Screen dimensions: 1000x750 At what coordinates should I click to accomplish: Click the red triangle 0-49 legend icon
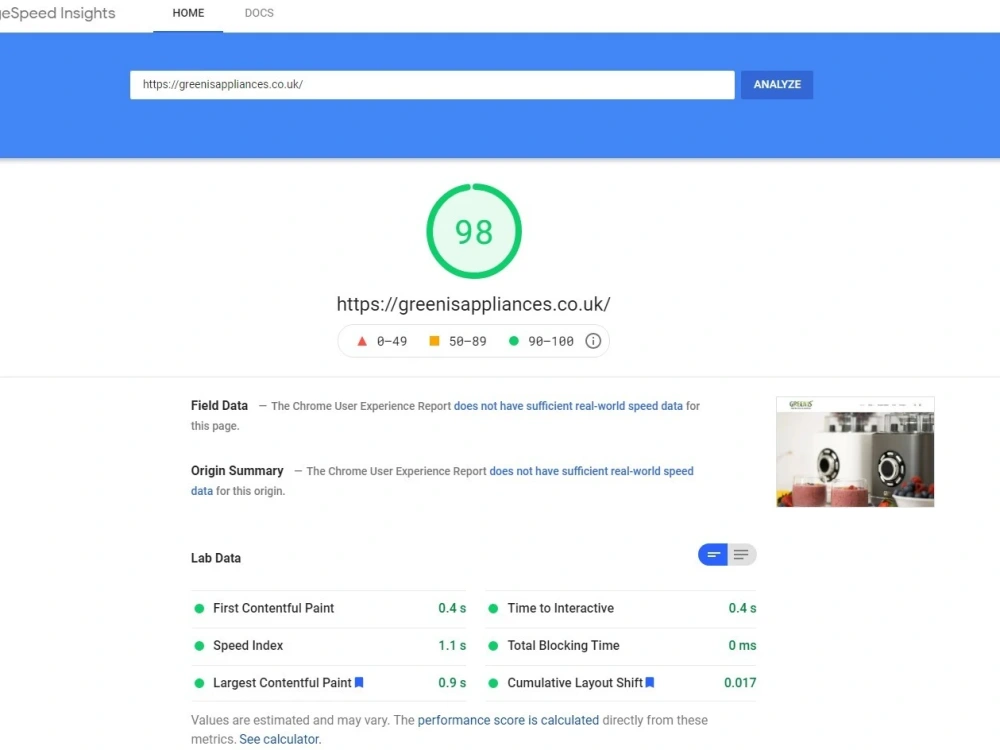click(x=362, y=341)
